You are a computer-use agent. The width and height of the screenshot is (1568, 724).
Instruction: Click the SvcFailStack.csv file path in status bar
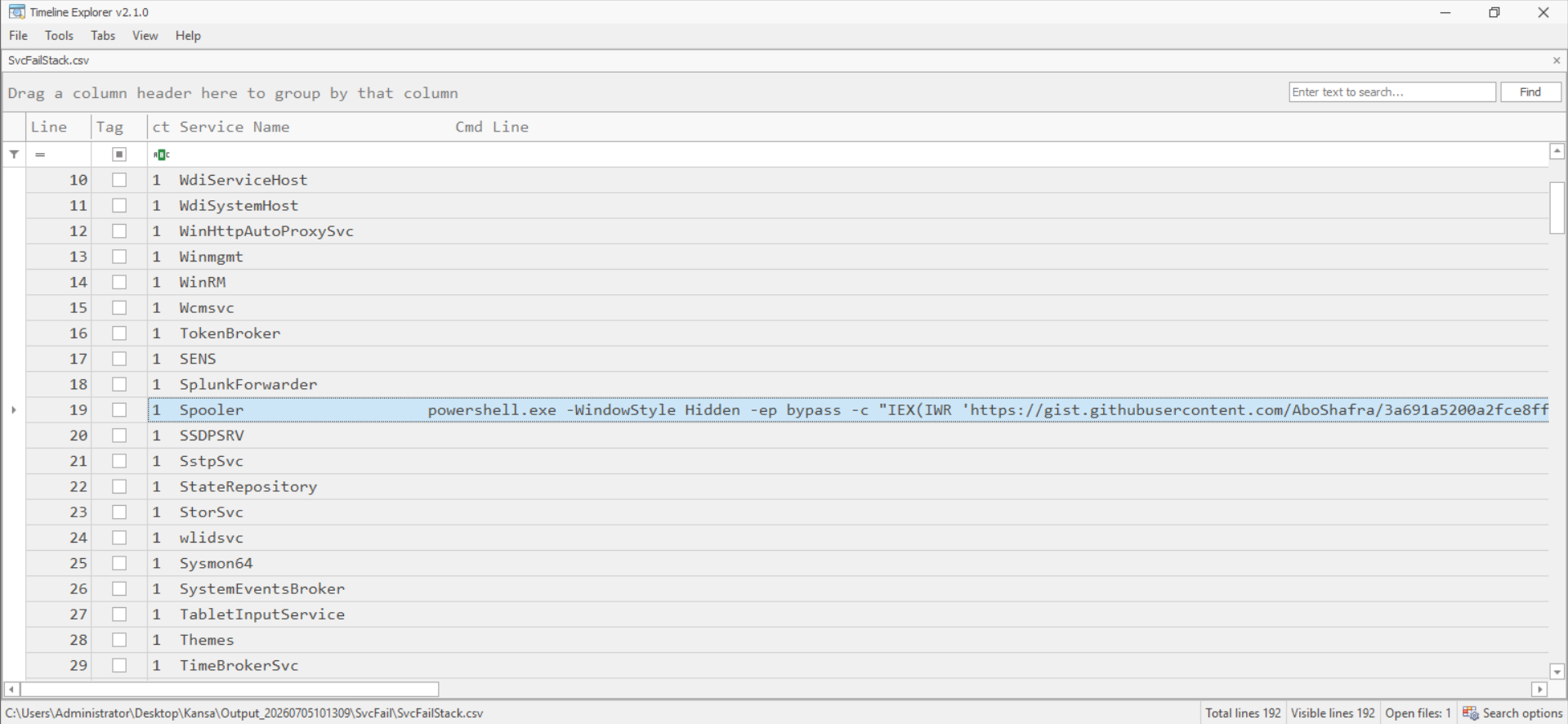point(244,713)
